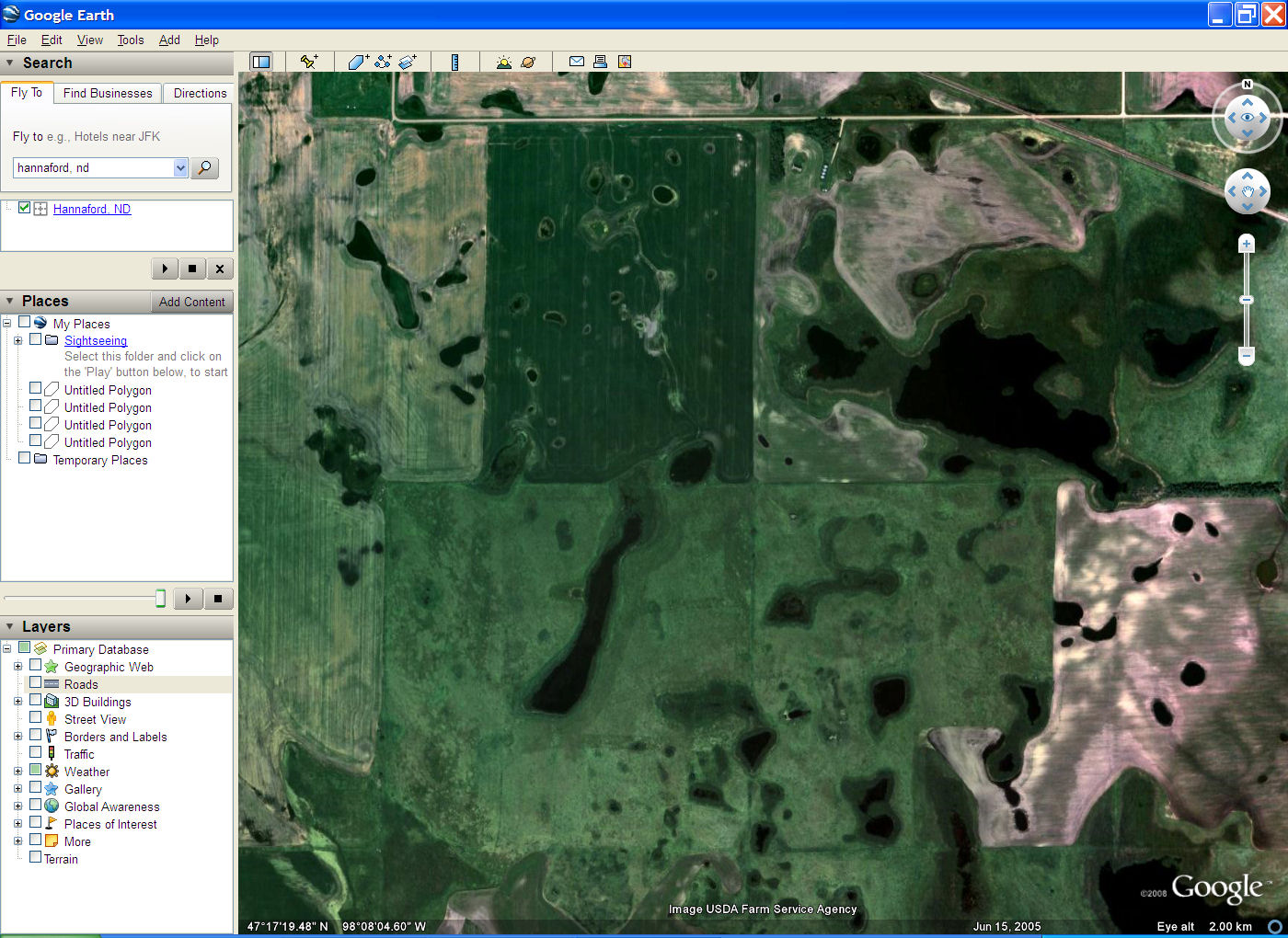Open the Fly To search history dropdown
1288x938 pixels.
[180, 167]
